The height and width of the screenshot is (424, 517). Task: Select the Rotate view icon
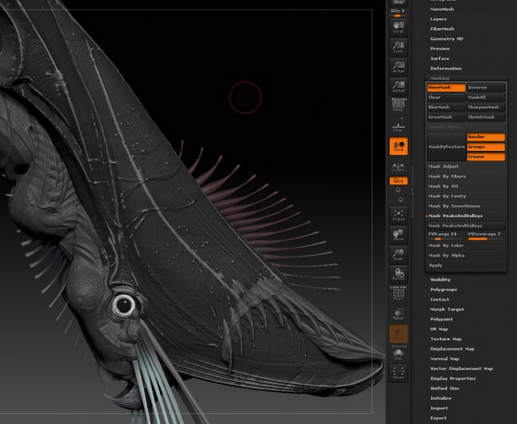tap(398, 274)
